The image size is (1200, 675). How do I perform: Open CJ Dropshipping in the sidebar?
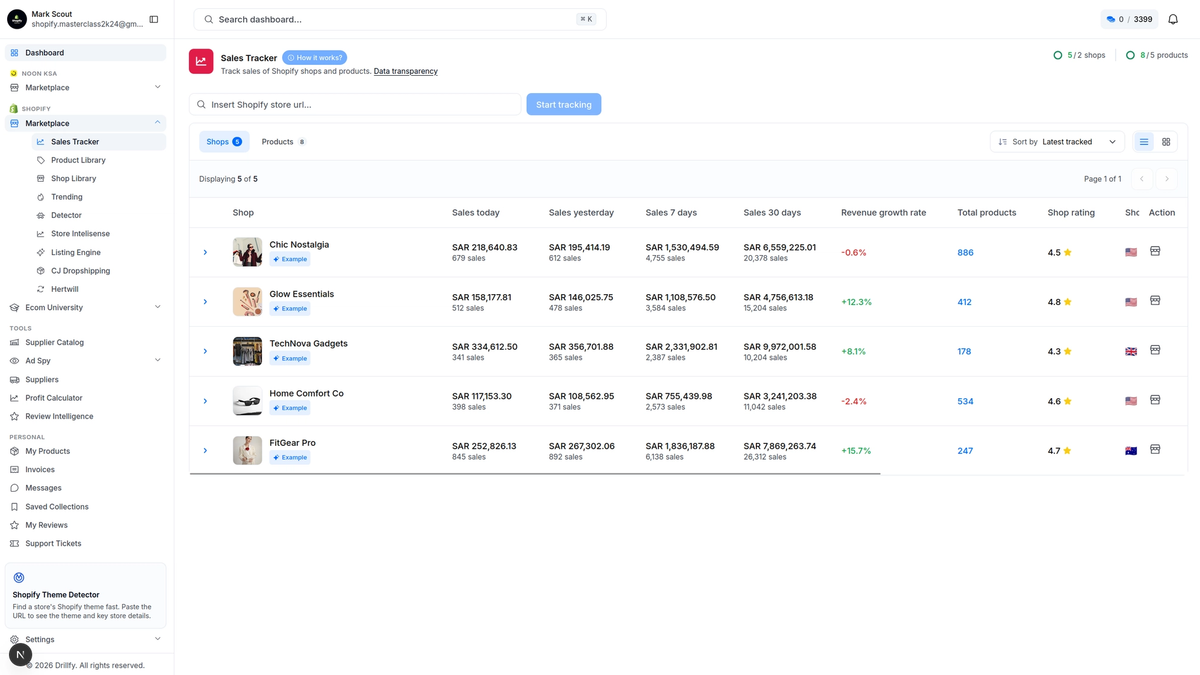[x=80, y=271]
